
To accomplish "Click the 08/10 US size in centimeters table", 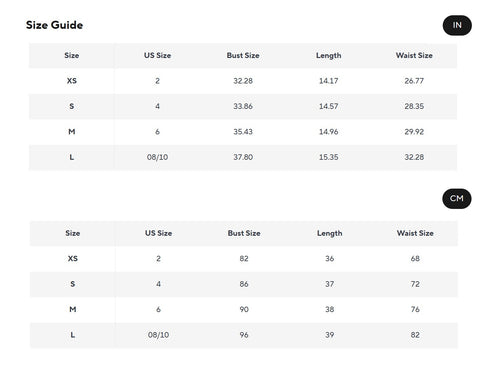I will [x=158, y=335].
